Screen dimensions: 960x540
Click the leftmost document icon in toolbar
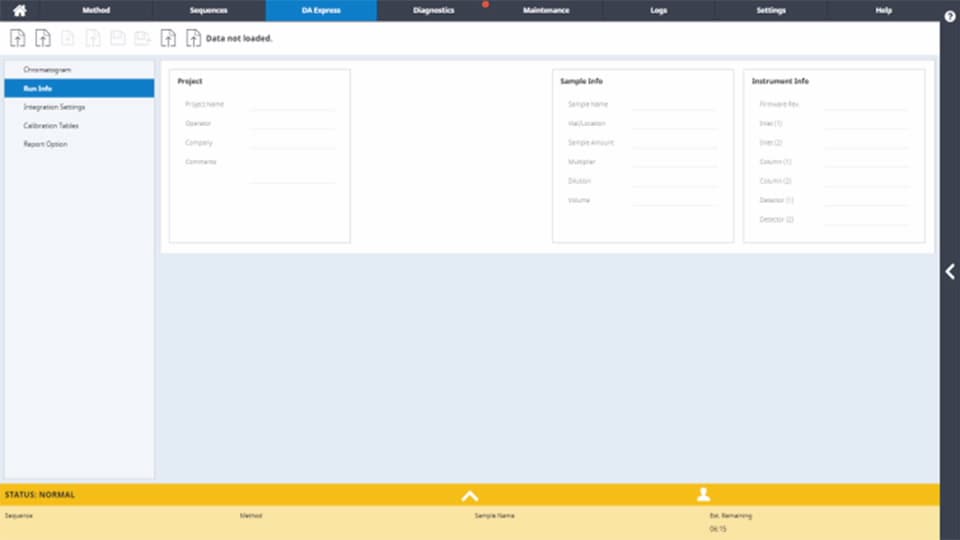coord(17,38)
